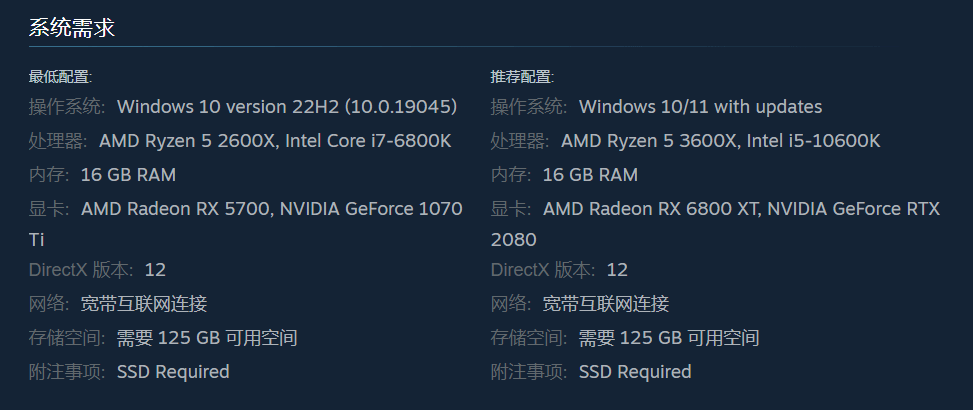Click recommended 宽带互联网连接 network text

point(606,304)
